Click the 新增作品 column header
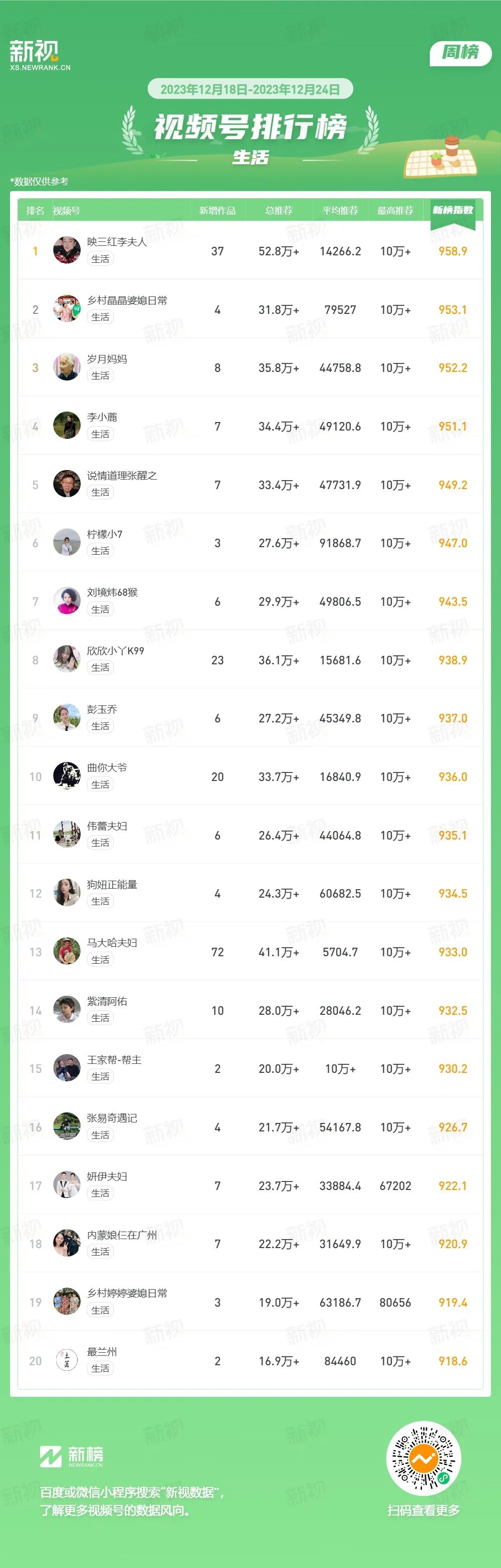Viewport: 501px width, 1568px height. 217,211
